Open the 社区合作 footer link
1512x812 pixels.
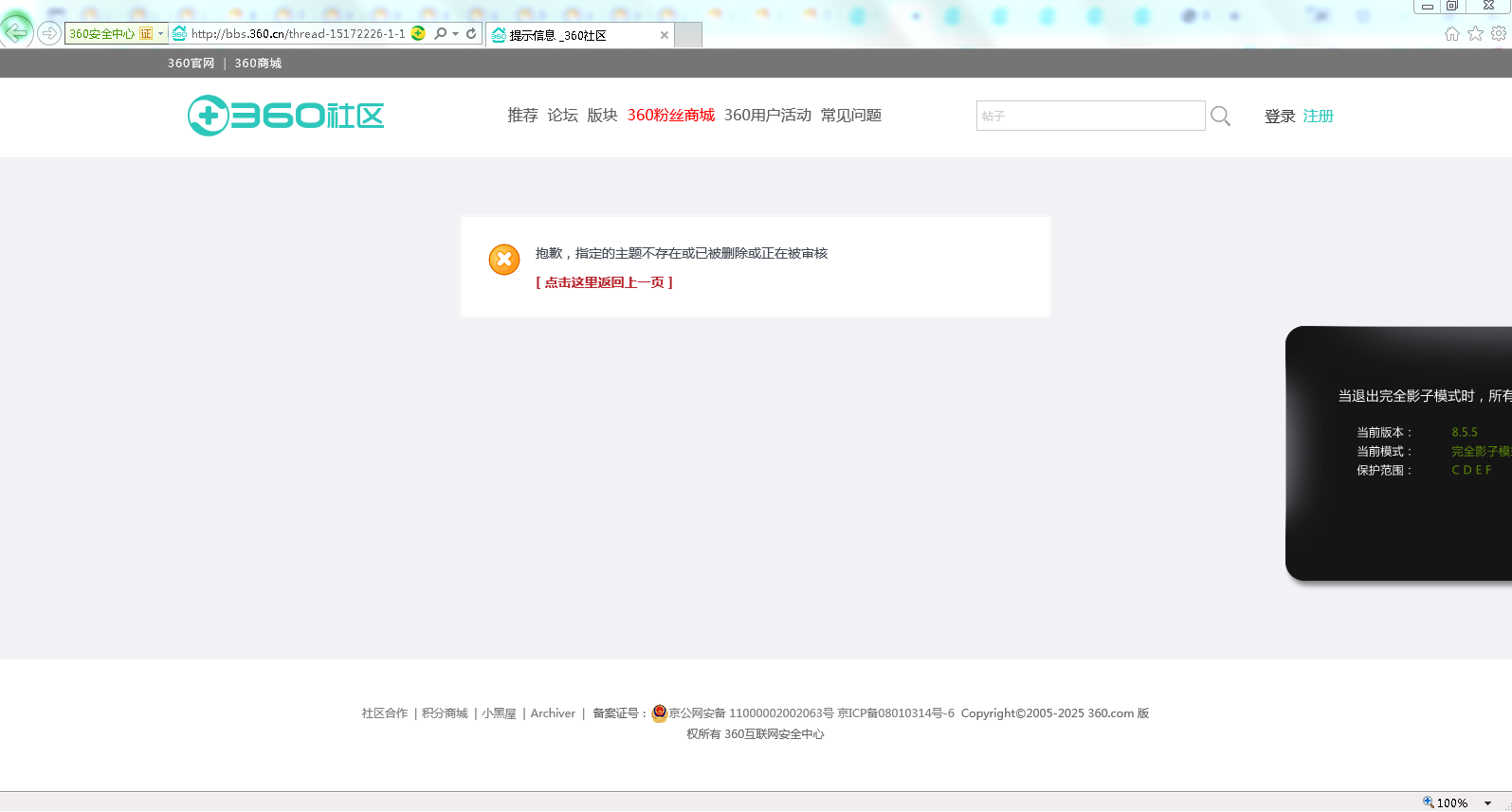385,713
